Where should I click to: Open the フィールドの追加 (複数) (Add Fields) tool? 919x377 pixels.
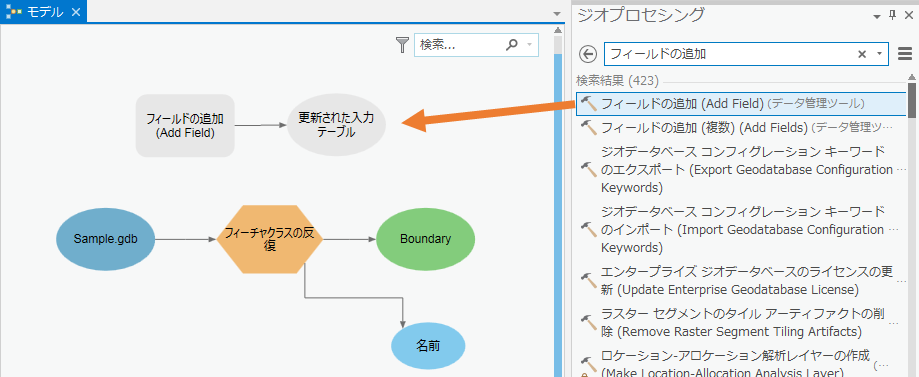click(741, 127)
